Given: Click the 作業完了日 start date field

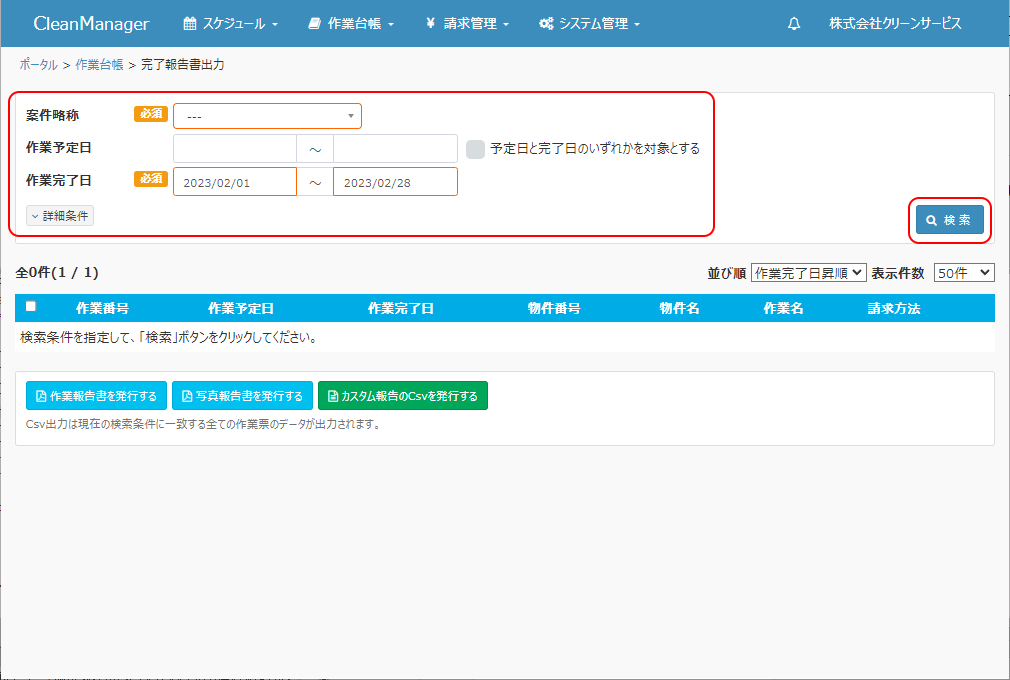Looking at the screenshot, I should 235,182.
